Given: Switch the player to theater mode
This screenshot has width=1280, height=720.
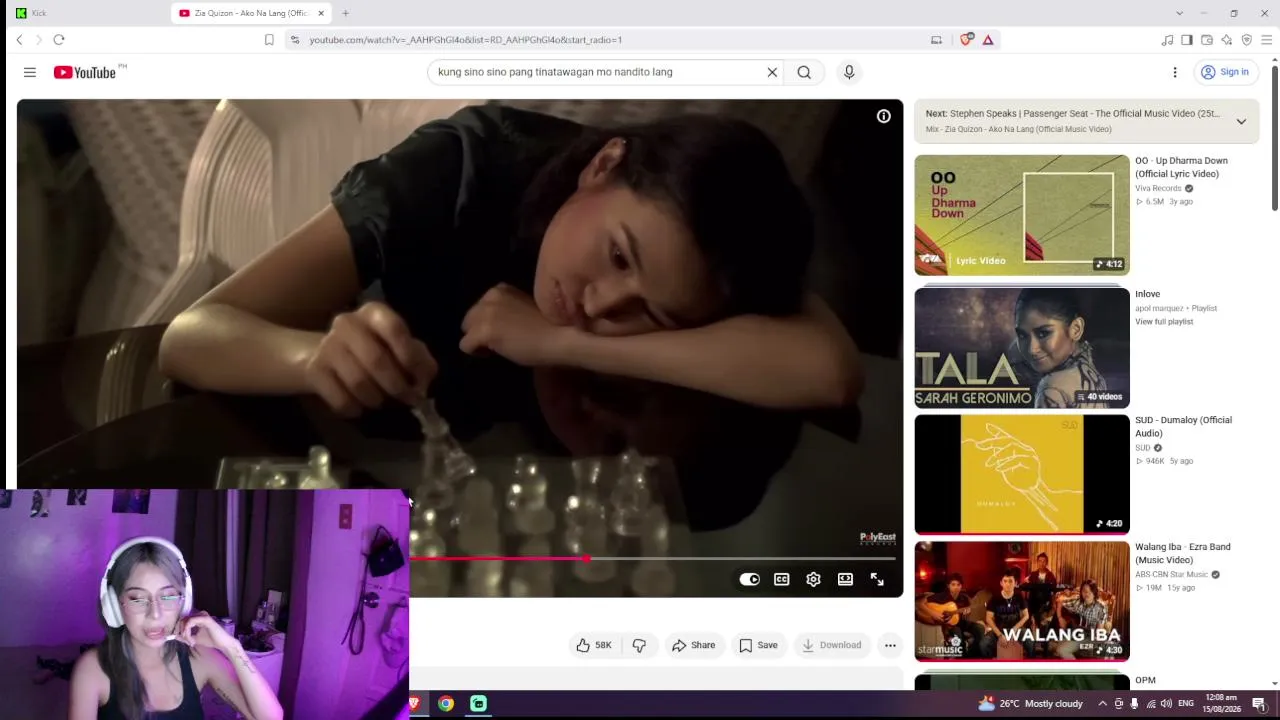Looking at the screenshot, I should [x=846, y=579].
